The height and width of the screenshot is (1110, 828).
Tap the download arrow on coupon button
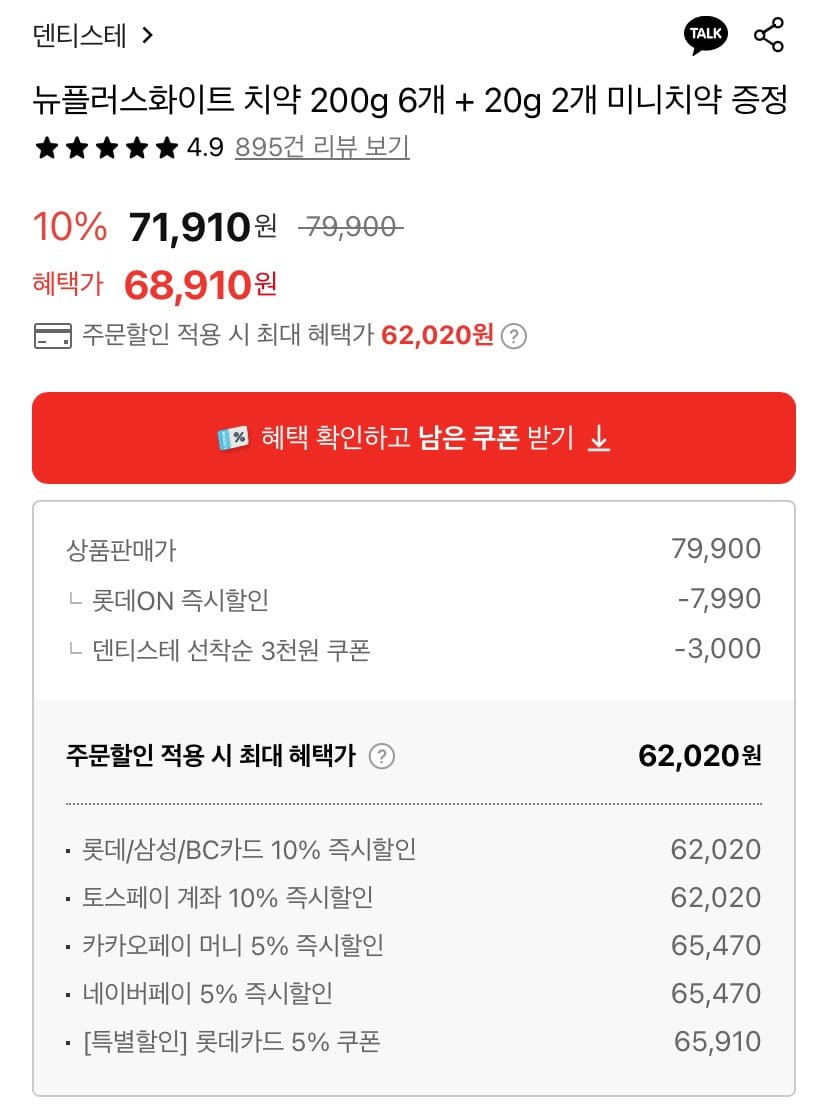coord(598,439)
